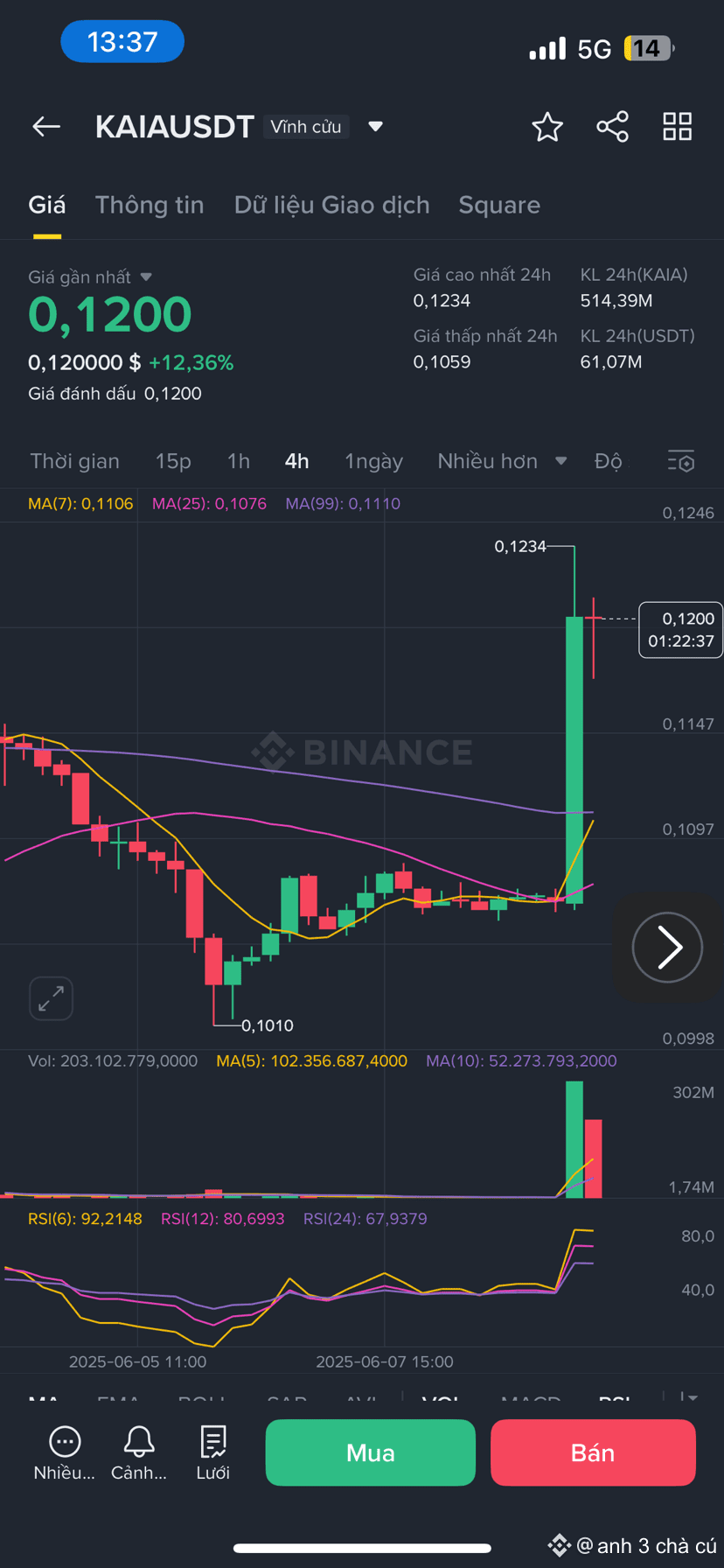Tap the red Bán sell button

(x=593, y=1452)
